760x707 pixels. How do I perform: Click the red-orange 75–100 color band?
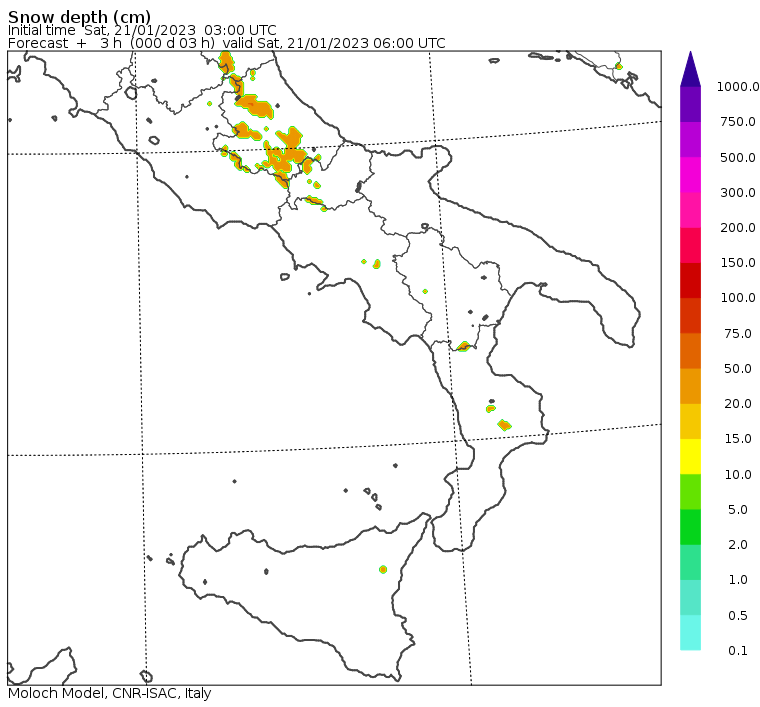690,315
